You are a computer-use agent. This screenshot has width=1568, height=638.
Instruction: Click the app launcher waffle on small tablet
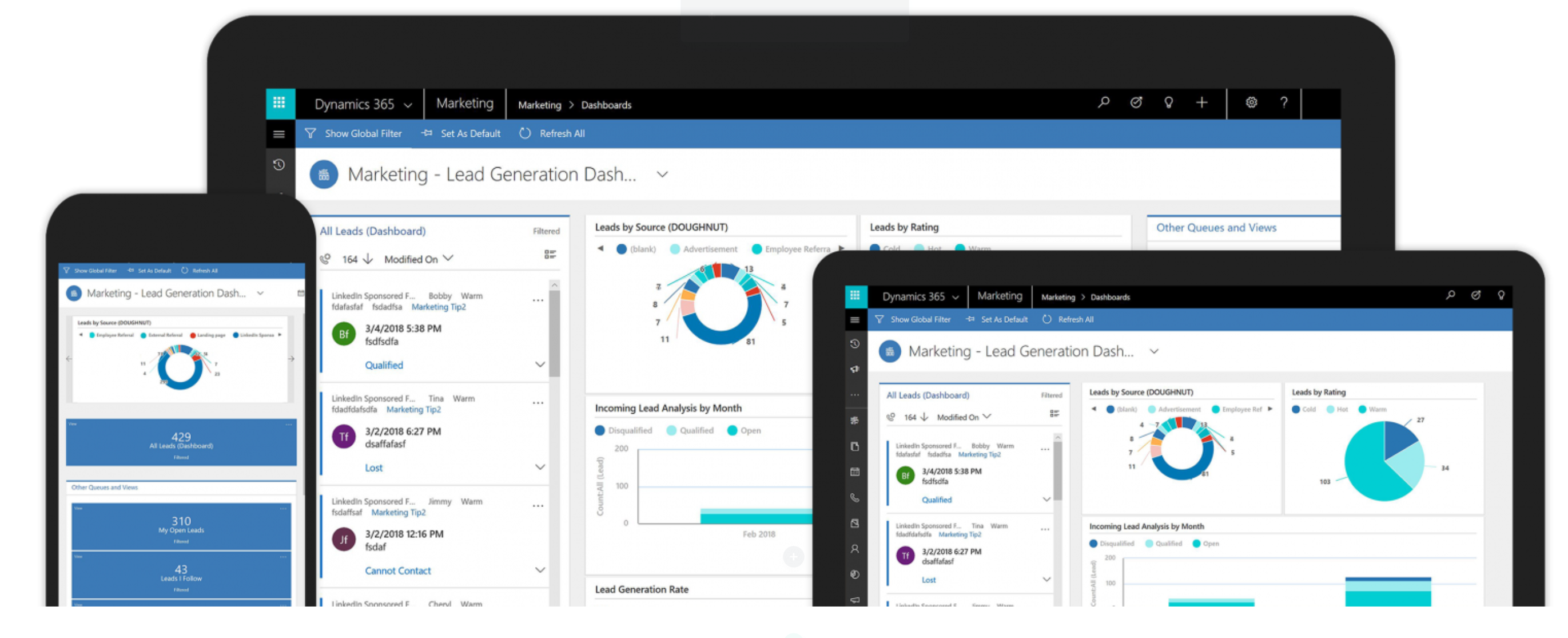(855, 295)
